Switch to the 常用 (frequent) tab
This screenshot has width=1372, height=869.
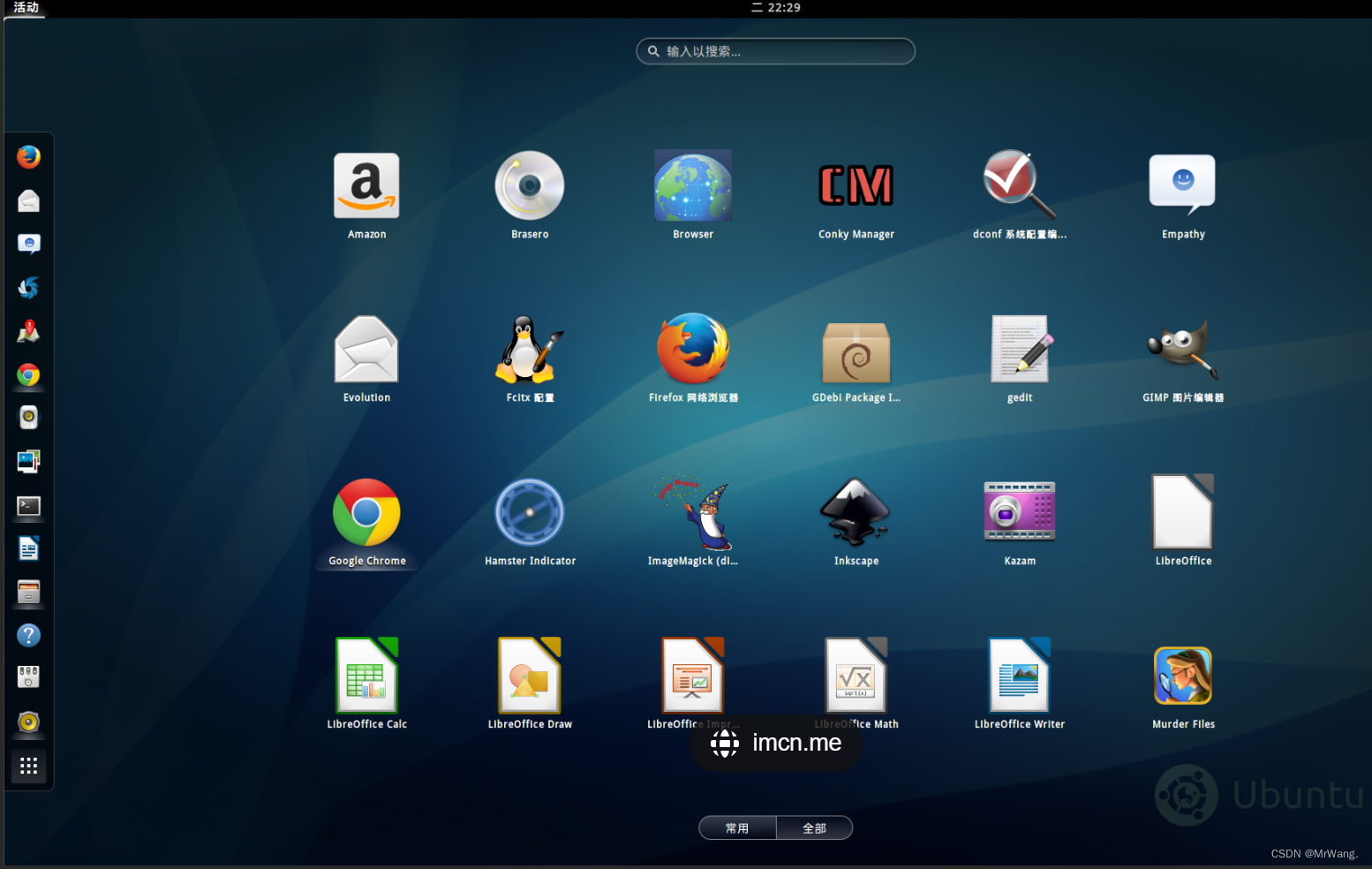pyautogui.click(x=737, y=827)
